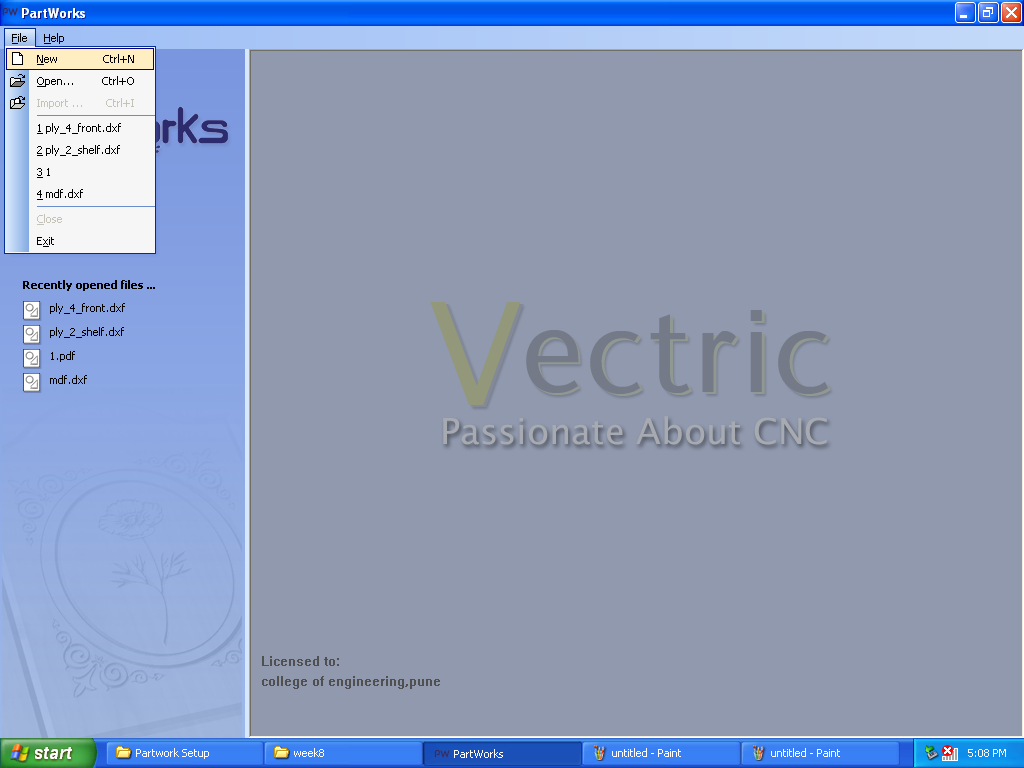1024x768 pixels.
Task: Open ply_2_shelf.dxf from recently opened files
Action: point(86,332)
